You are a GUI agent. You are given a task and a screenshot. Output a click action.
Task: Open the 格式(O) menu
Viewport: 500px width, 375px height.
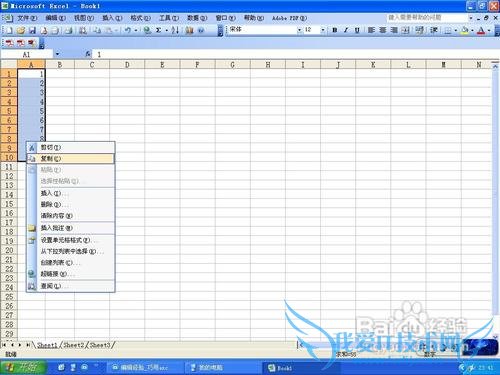tap(140, 18)
